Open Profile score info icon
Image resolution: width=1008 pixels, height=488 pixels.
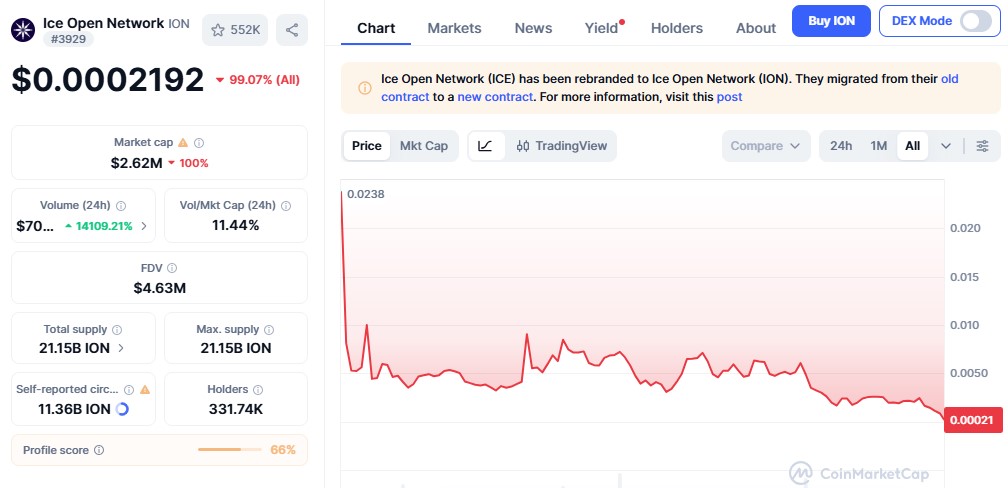[99, 450]
